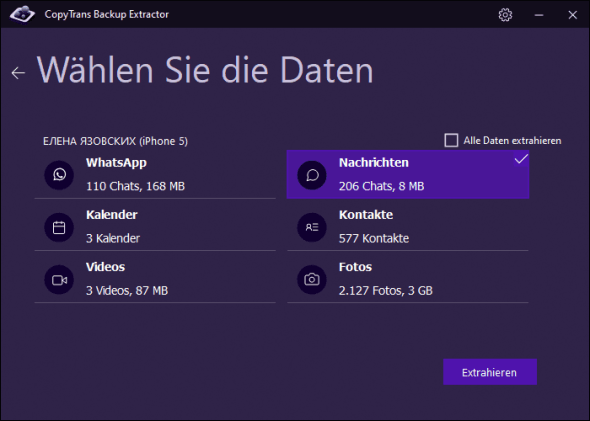Image resolution: width=590 pixels, height=421 pixels.
Task: Go back using the left arrow
Action: point(18,73)
